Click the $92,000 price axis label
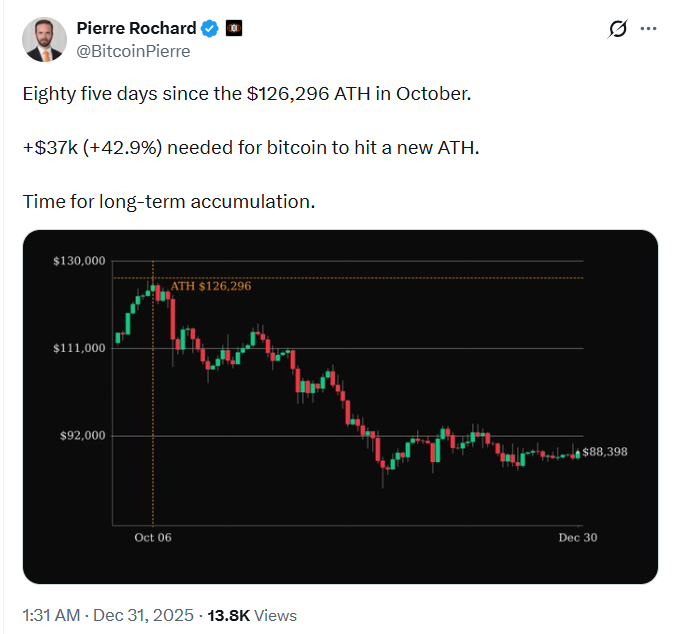This screenshot has width=676, height=634. pyautogui.click(x=82, y=436)
